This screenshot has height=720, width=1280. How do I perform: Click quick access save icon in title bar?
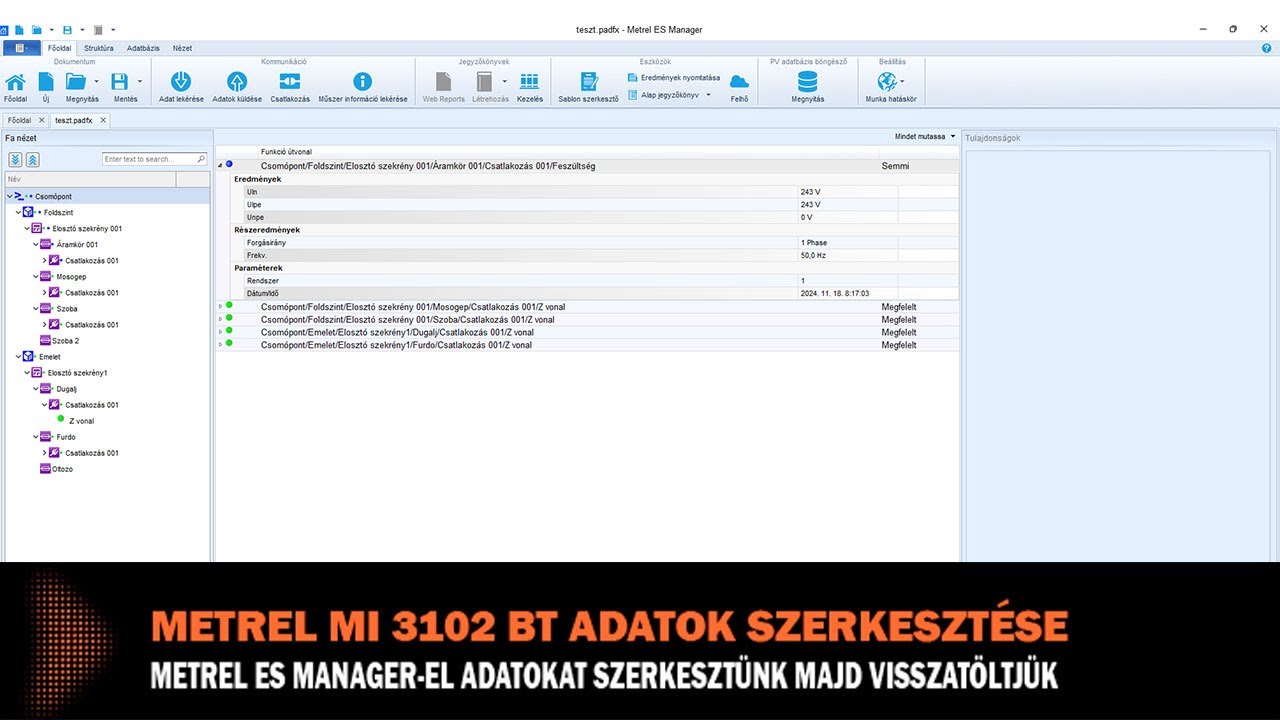tap(67, 30)
